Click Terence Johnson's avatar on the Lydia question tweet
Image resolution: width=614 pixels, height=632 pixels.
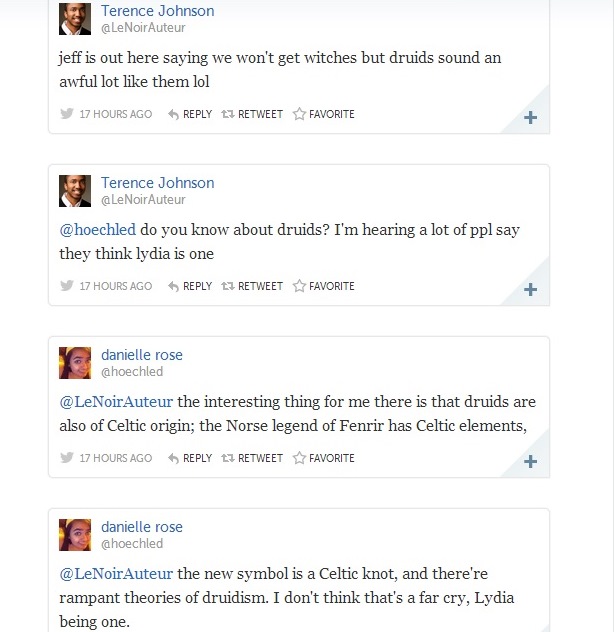[76, 191]
